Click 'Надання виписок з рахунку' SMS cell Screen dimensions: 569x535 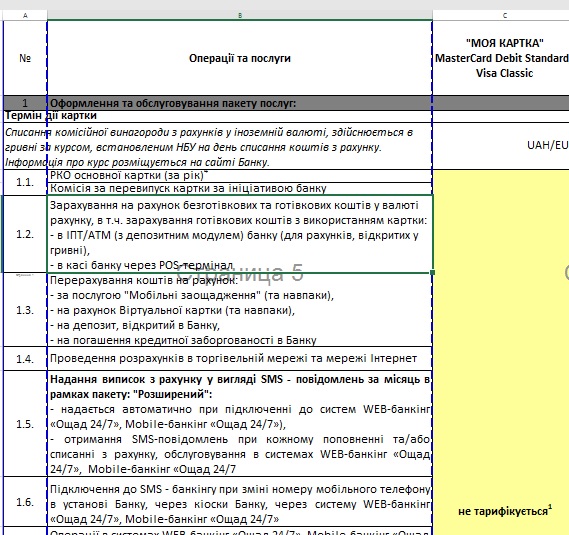pyautogui.click(x=240, y=424)
